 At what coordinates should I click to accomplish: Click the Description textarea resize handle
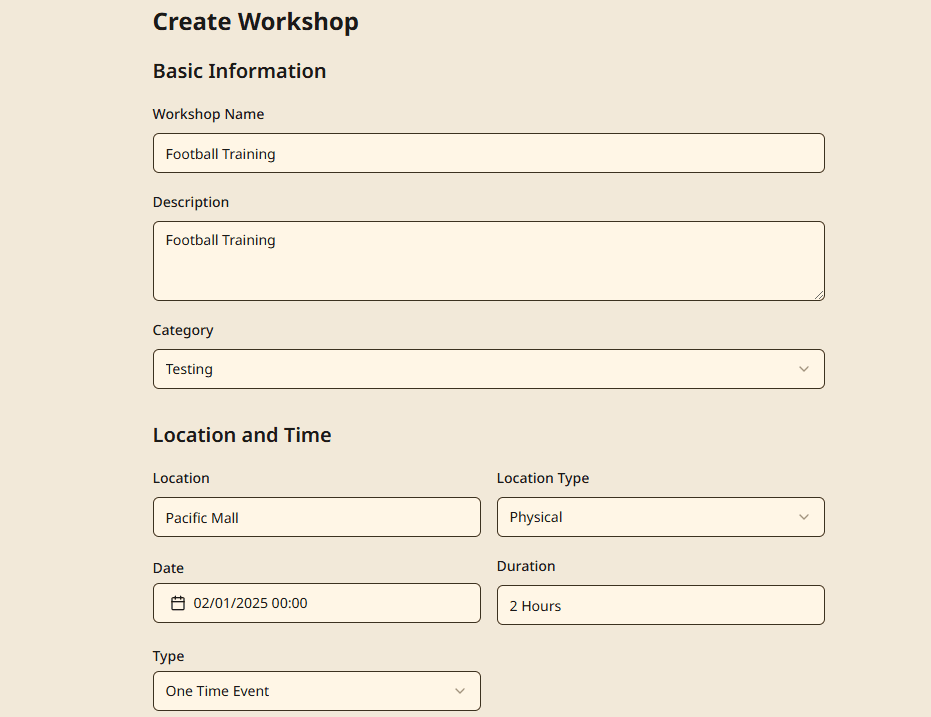pyautogui.click(x=820, y=296)
